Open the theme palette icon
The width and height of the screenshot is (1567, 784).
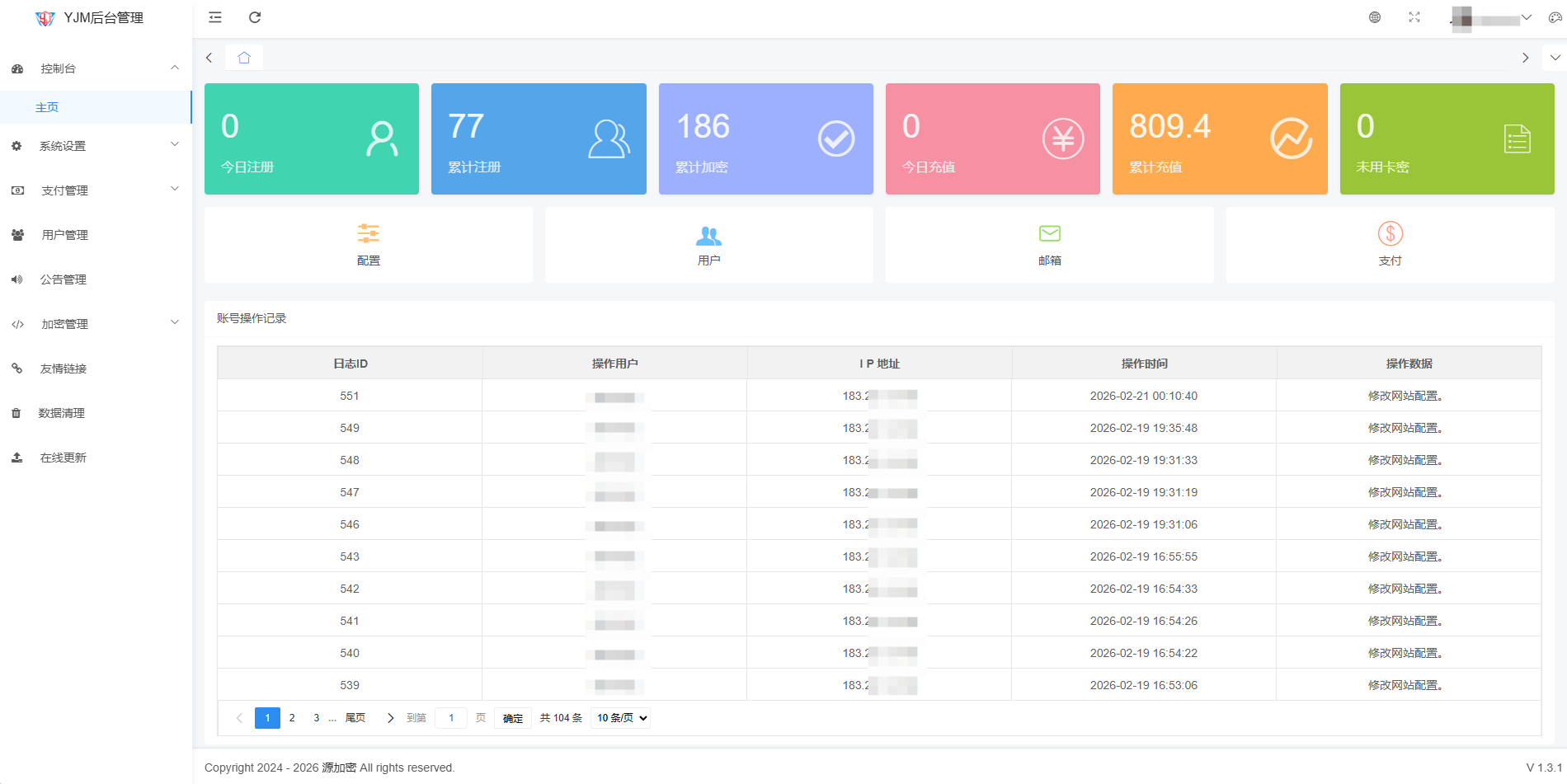tap(1555, 17)
